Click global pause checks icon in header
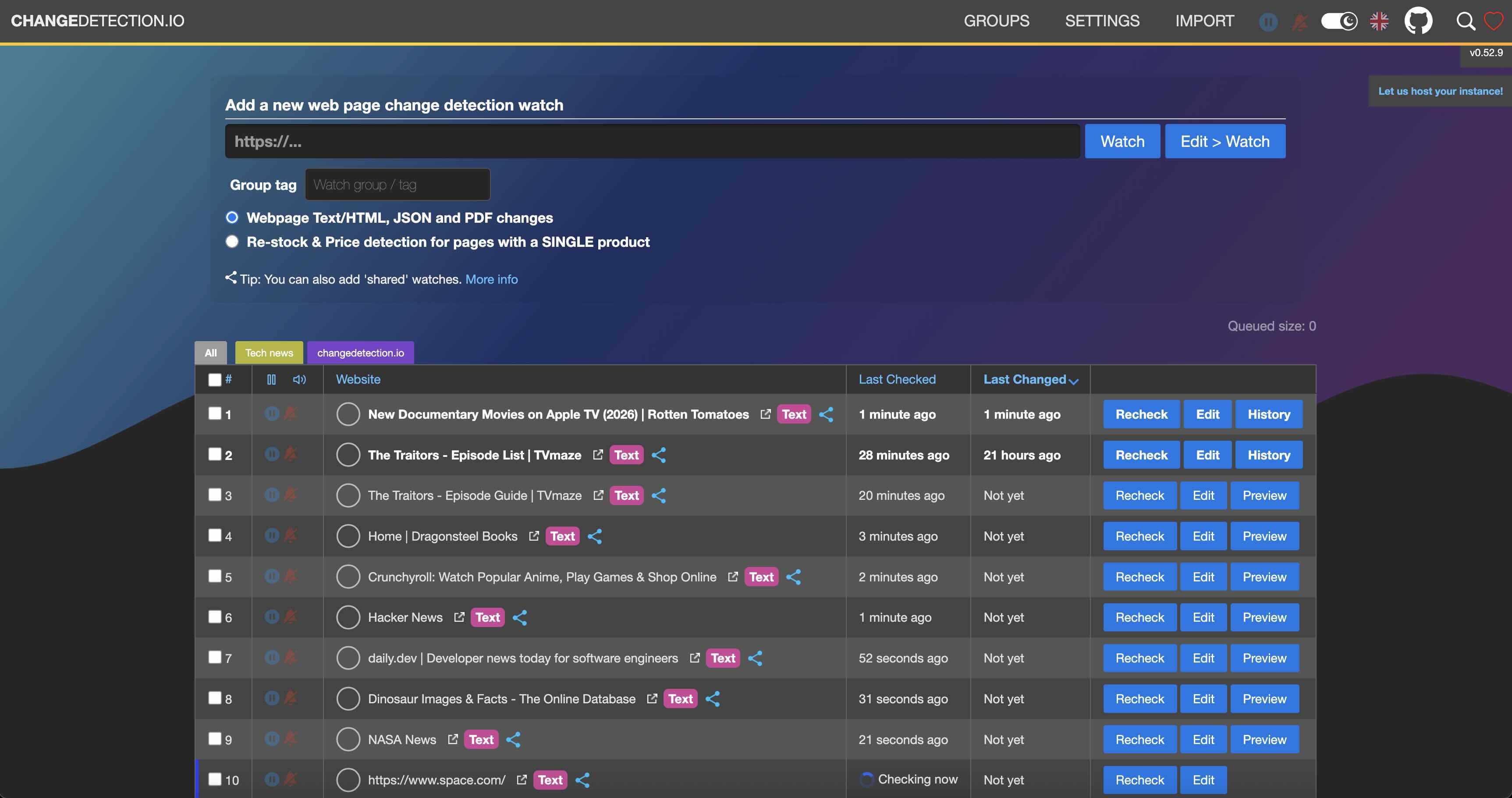Screen dimensions: 1512x798 [x=1268, y=22]
